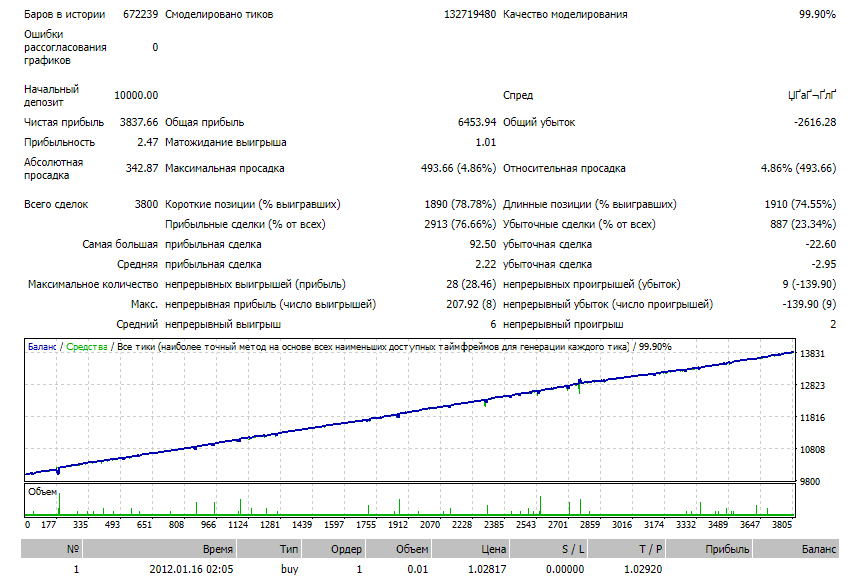Image resolution: width=852 pixels, height=576 pixels.
Task: Click the consecutive losses value 9 (-139.90)
Action: click(x=810, y=284)
